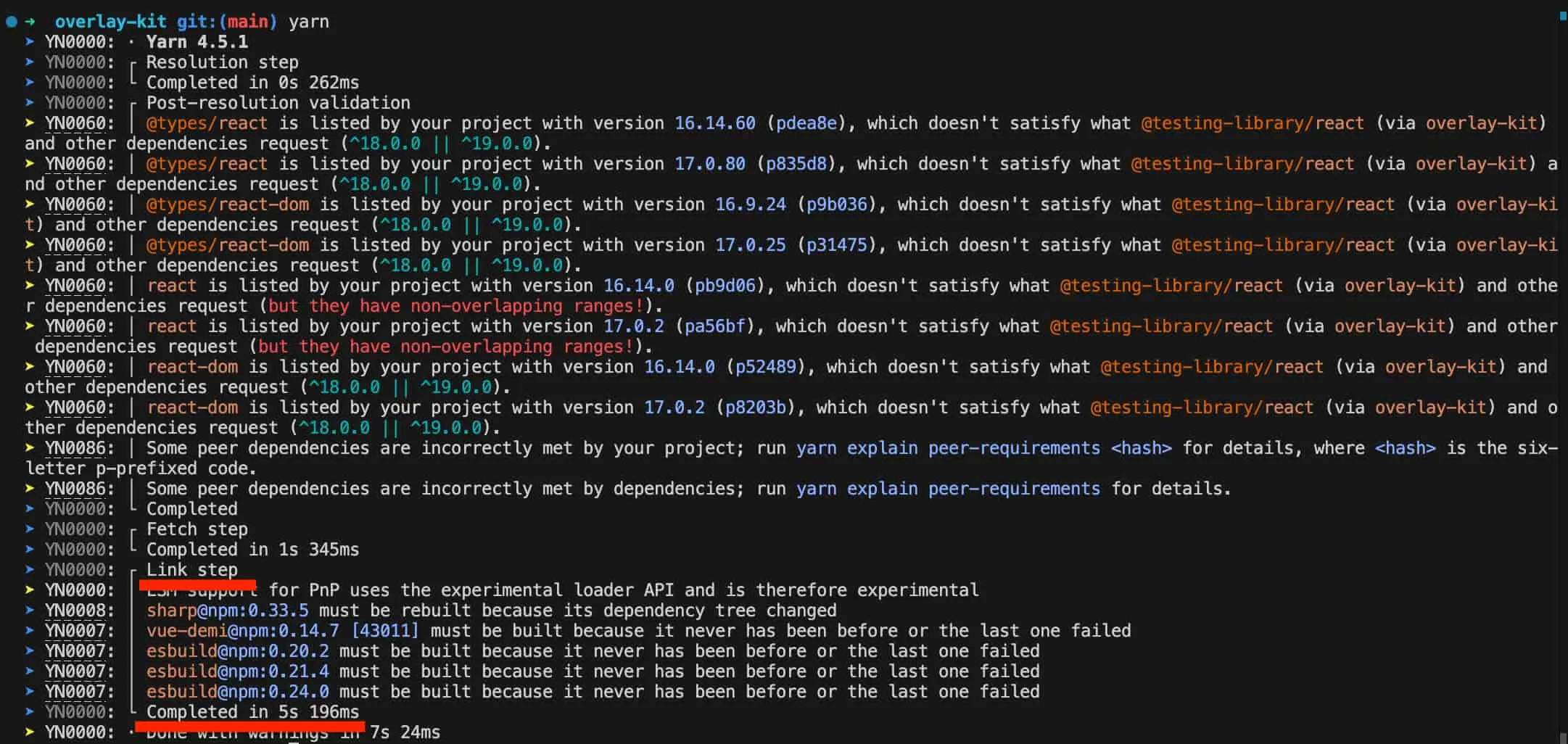The width and height of the screenshot is (1568, 744).
Task: Click the green prompt arrow at top
Action: pyautogui.click(x=30, y=22)
